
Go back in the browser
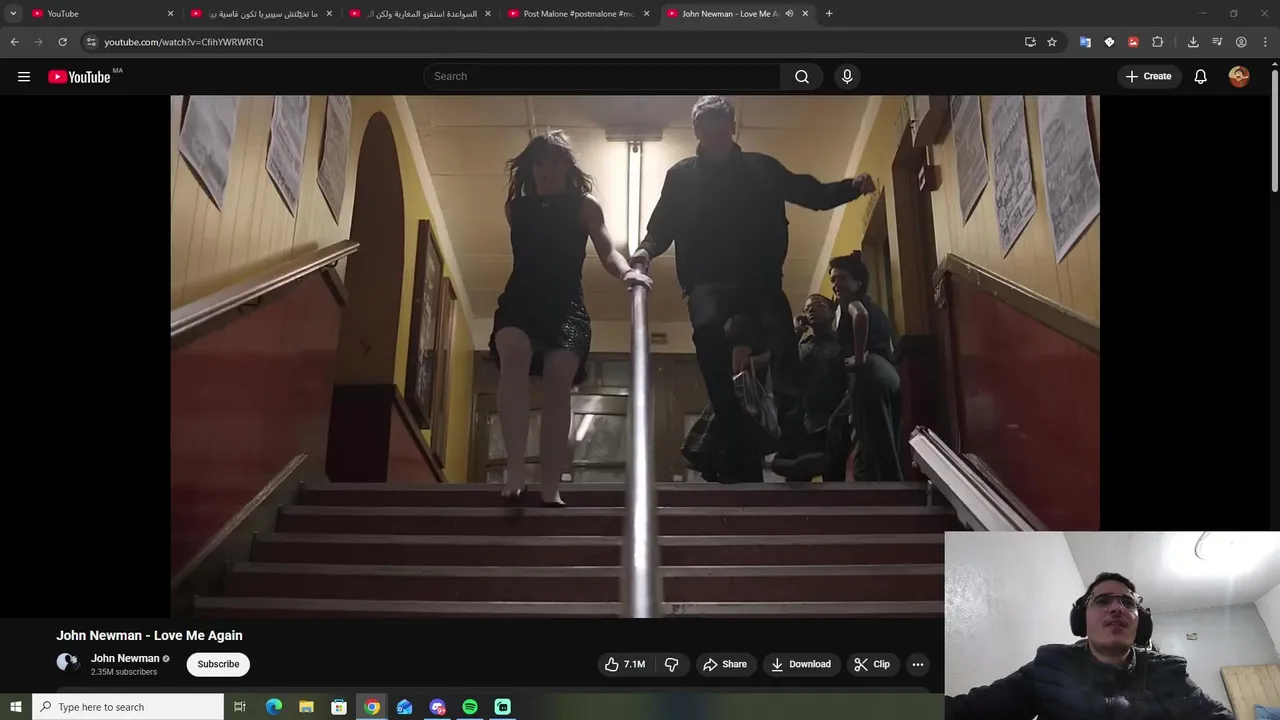click(x=14, y=42)
